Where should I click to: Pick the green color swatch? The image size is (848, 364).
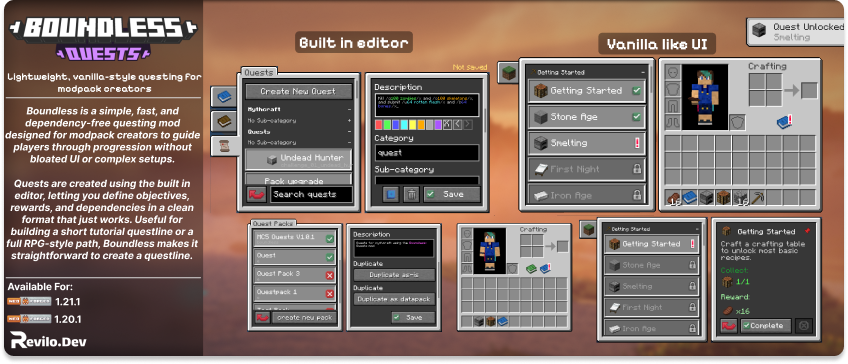click(x=388, y=125)
